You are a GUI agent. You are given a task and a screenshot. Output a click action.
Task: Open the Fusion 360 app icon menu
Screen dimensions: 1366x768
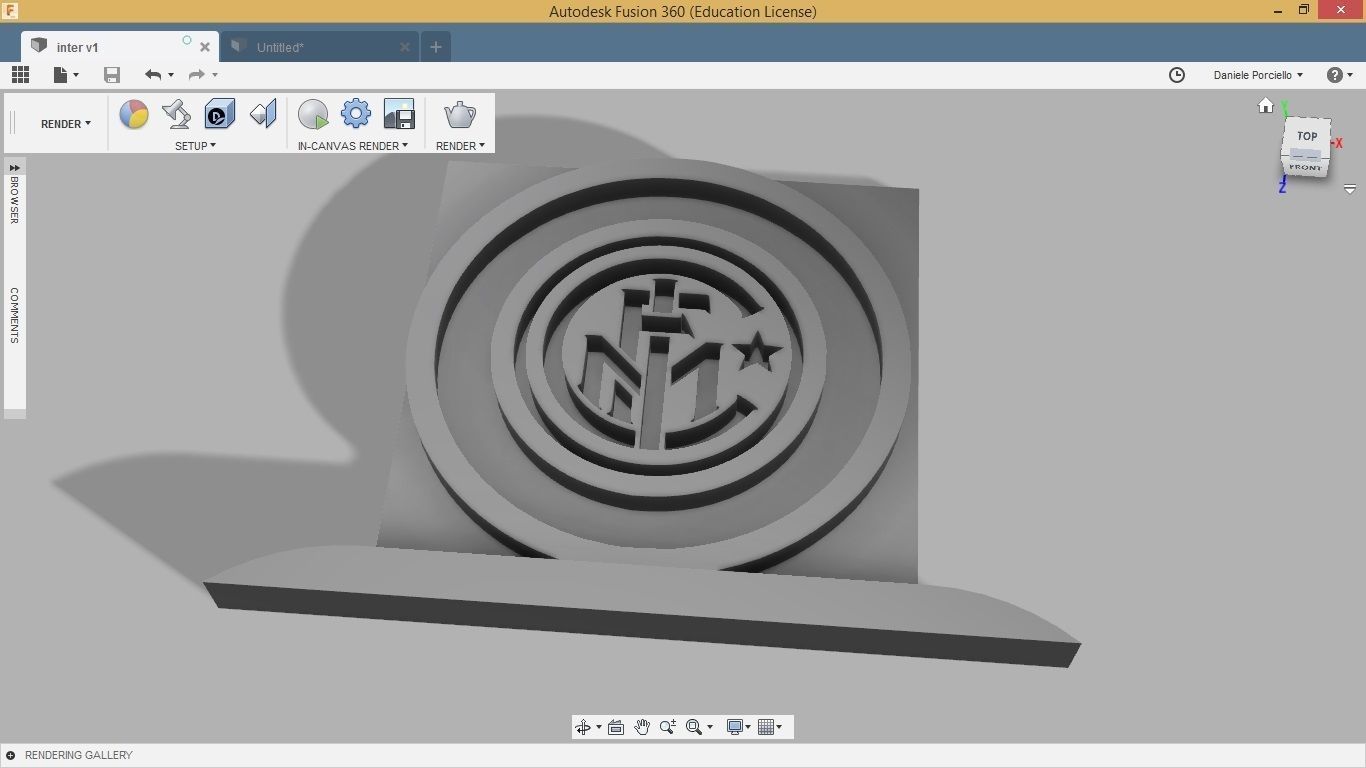[x=10, y=11]
